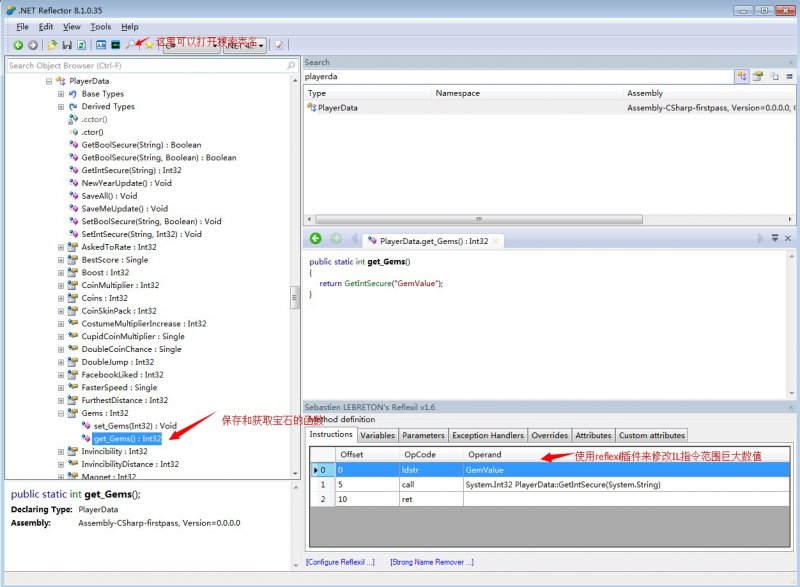Click the faded Forward arrow above the code view
800x587 pixels.
click(x=336, y=239)
